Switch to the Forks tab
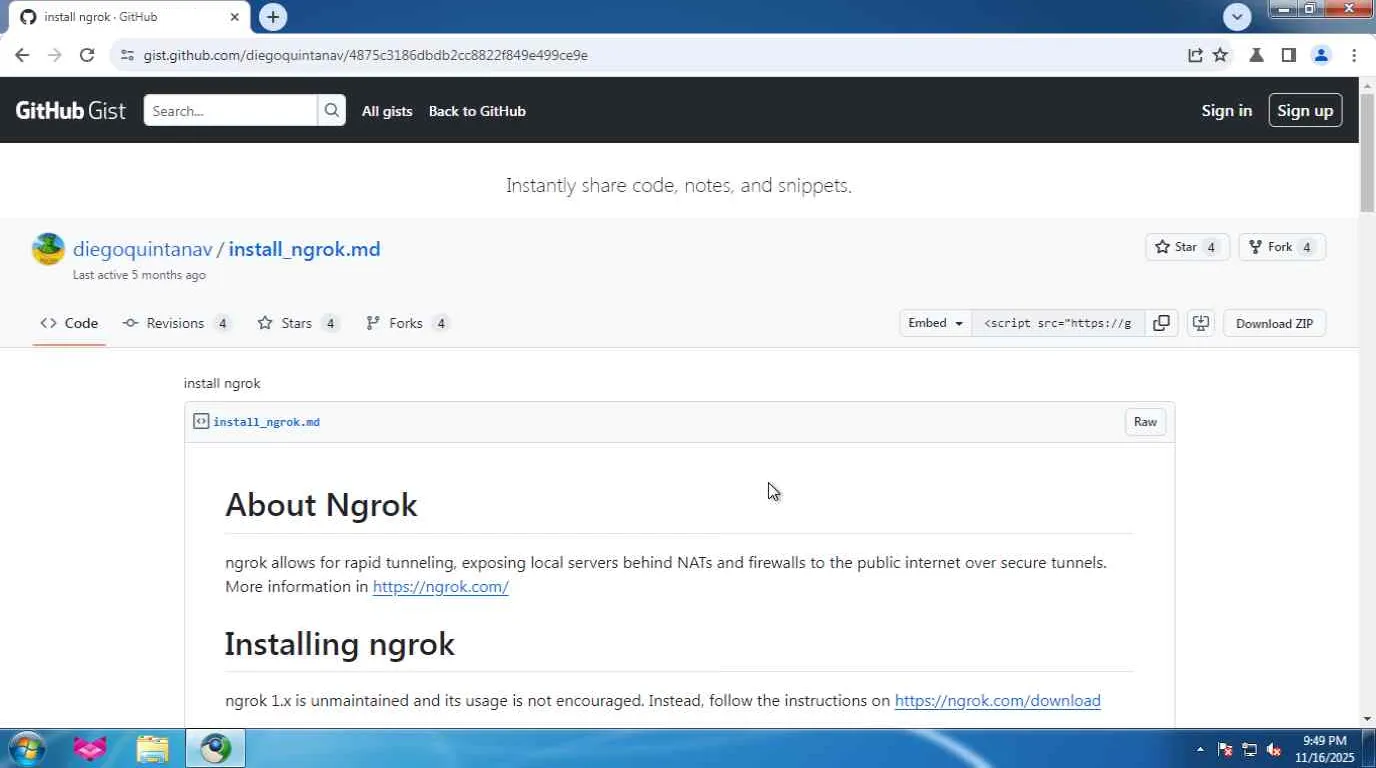Image resolution: width=1376 pixels, height=768 pixels. tap(408, 323)
